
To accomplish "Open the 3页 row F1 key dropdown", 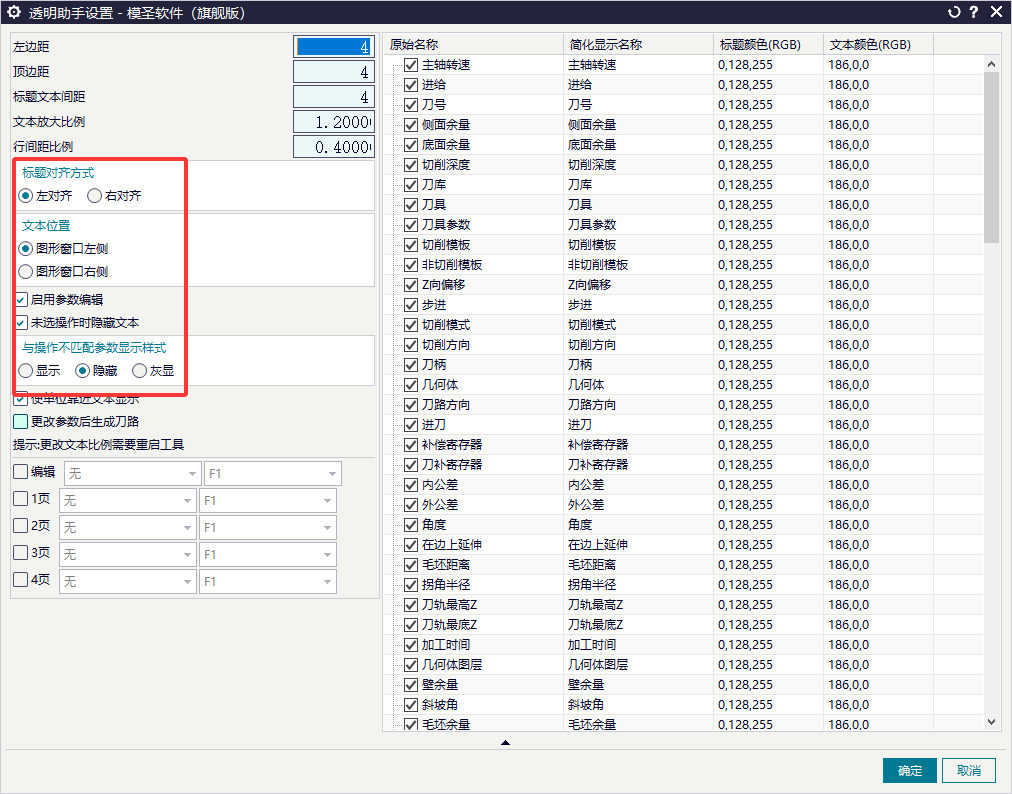I will (267, 555).
